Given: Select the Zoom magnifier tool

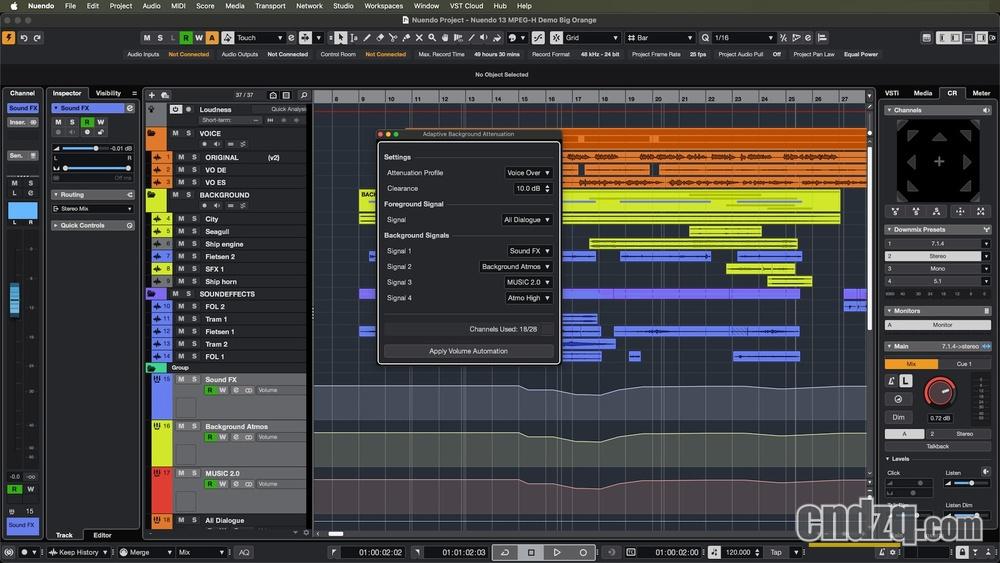Looking at the screenshot, I should click(432, 38).
